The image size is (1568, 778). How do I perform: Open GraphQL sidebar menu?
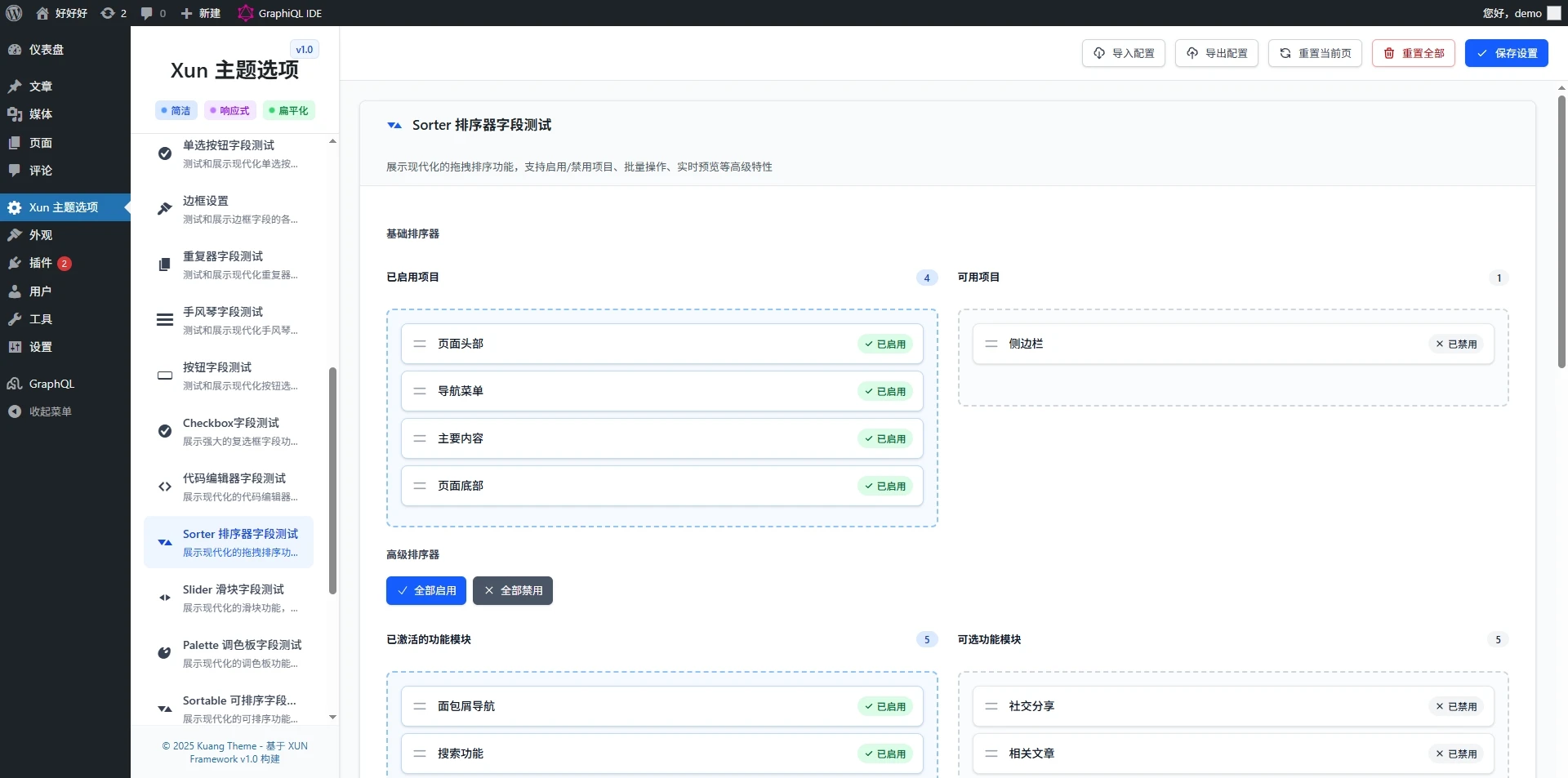[x=65, y=384]
